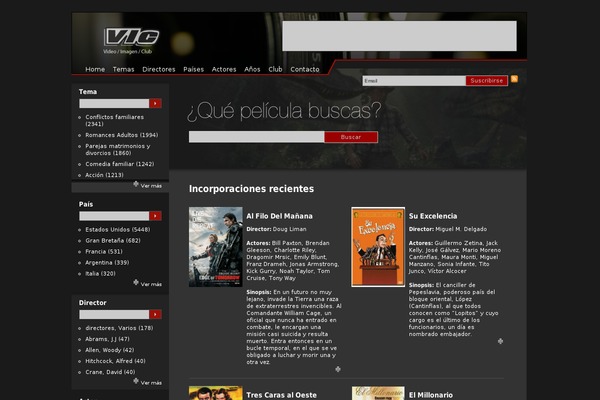This screenshot has width=600, height=400.
Task: Submit the País filter arrow button
Action: 155,216
